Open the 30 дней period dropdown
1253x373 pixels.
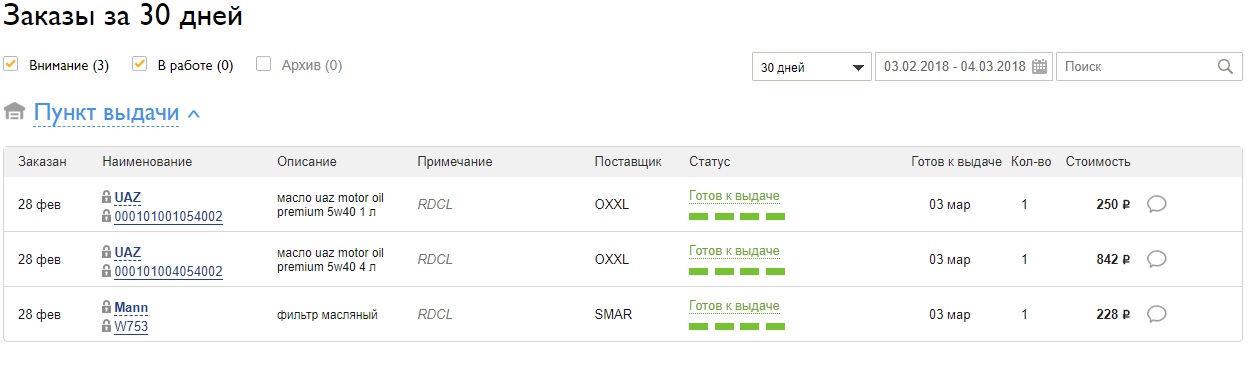(x=811, y=67)
